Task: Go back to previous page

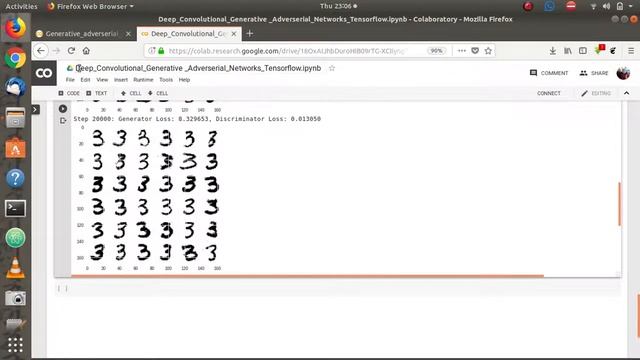Action: click(41, 51)
